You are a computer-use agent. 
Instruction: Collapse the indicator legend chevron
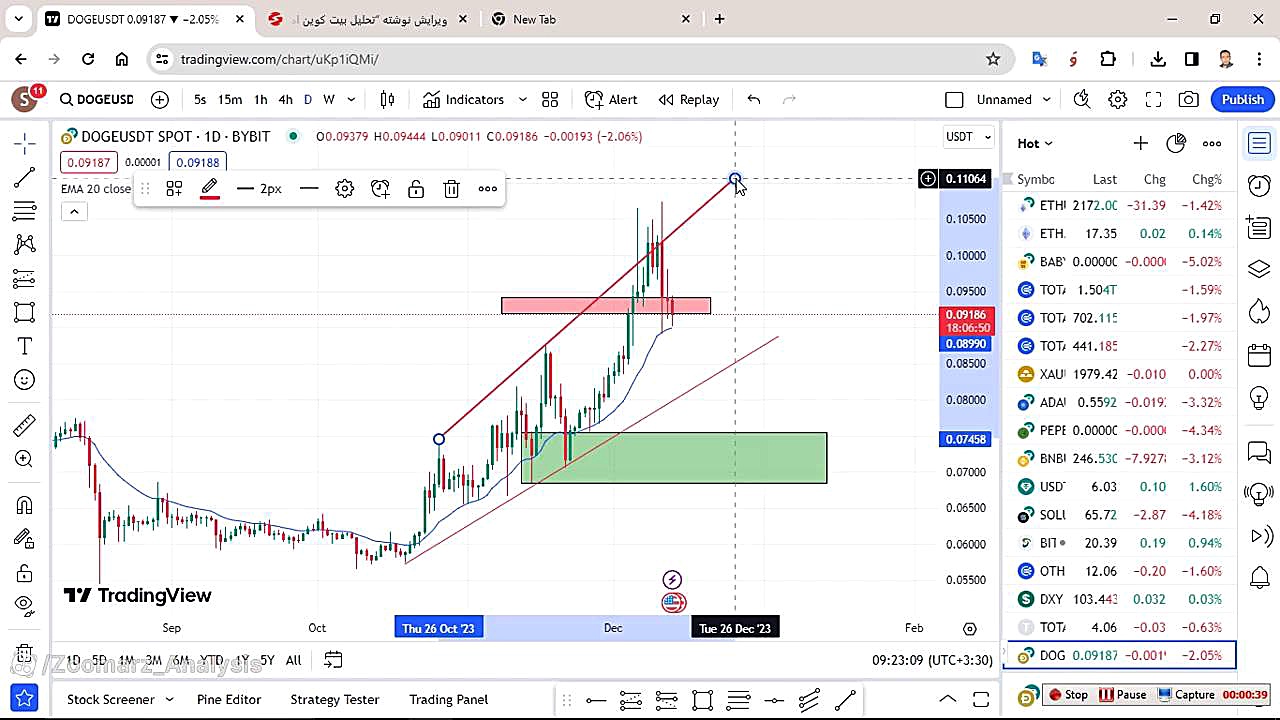click(74, 211)
